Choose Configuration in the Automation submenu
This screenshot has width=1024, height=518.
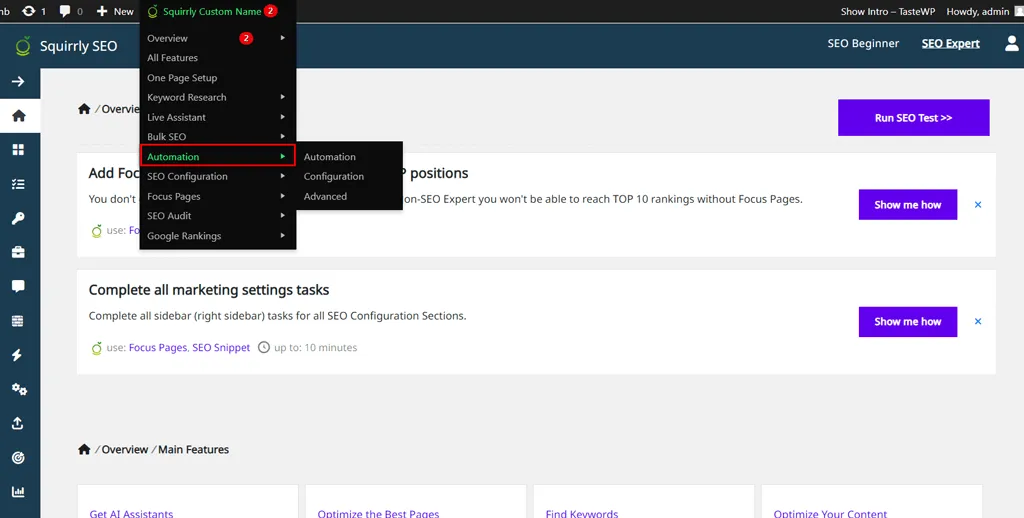coord(334,176)
